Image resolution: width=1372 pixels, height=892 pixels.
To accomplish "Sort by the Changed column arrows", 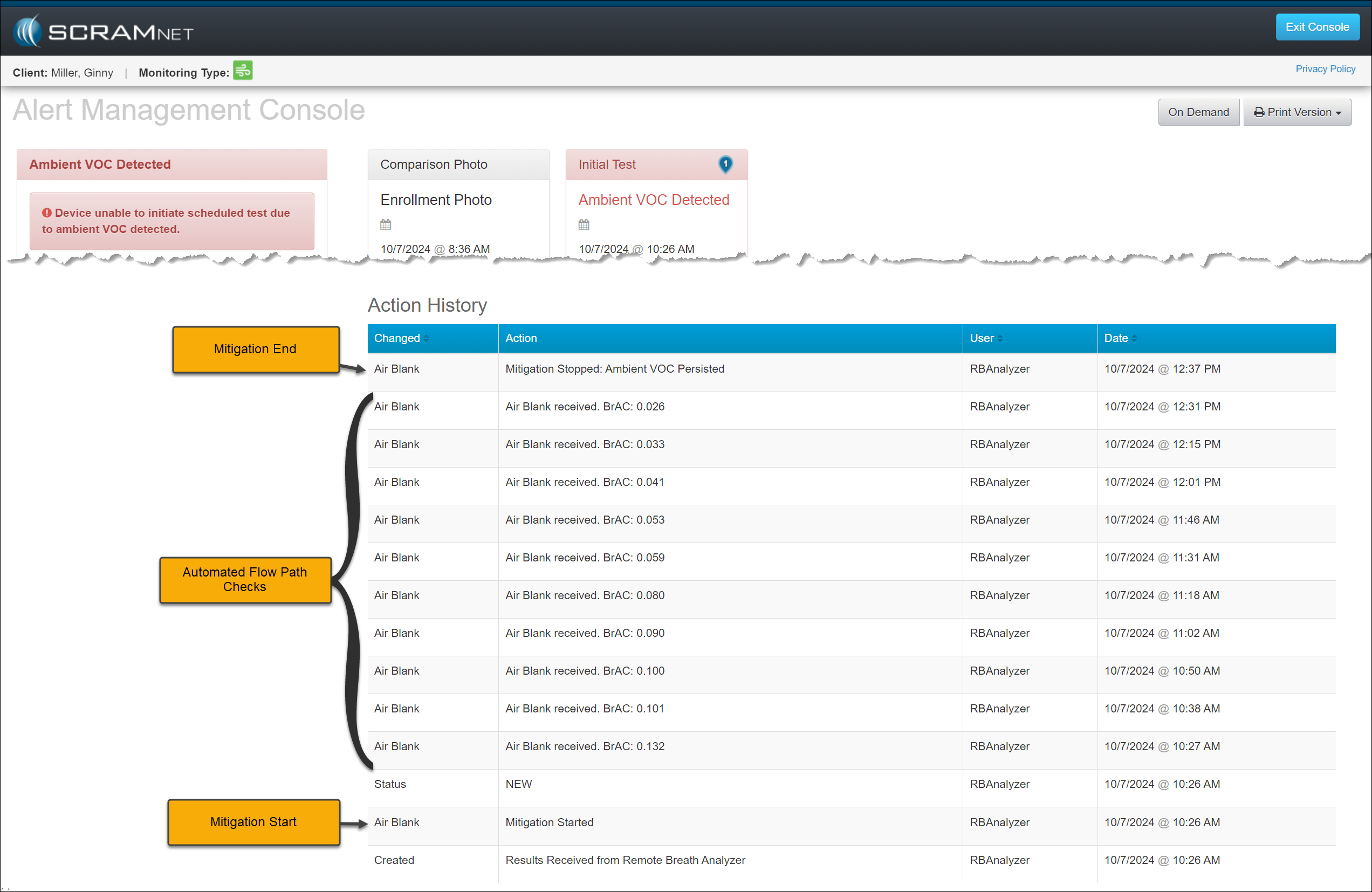I will (x=426, y=339).
